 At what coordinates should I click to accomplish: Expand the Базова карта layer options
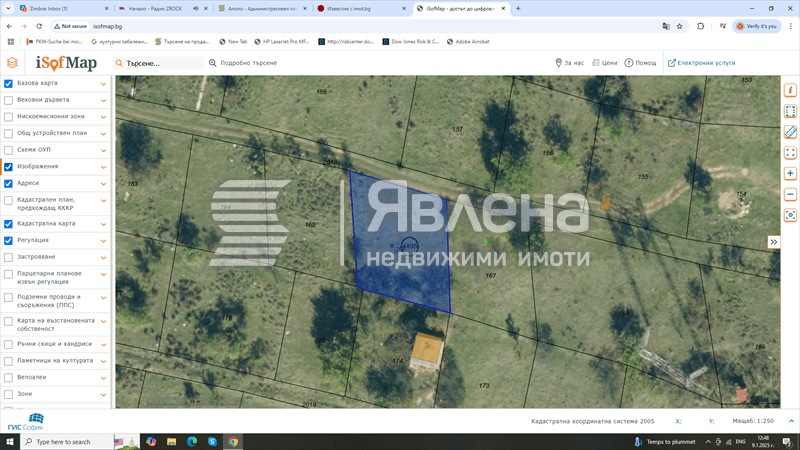(103, 84)
